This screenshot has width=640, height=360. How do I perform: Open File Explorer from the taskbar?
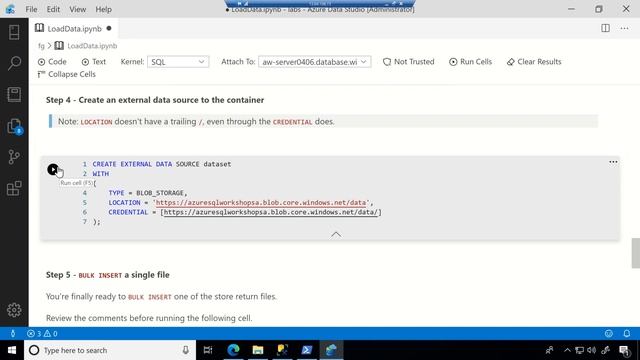coord(258,350)
